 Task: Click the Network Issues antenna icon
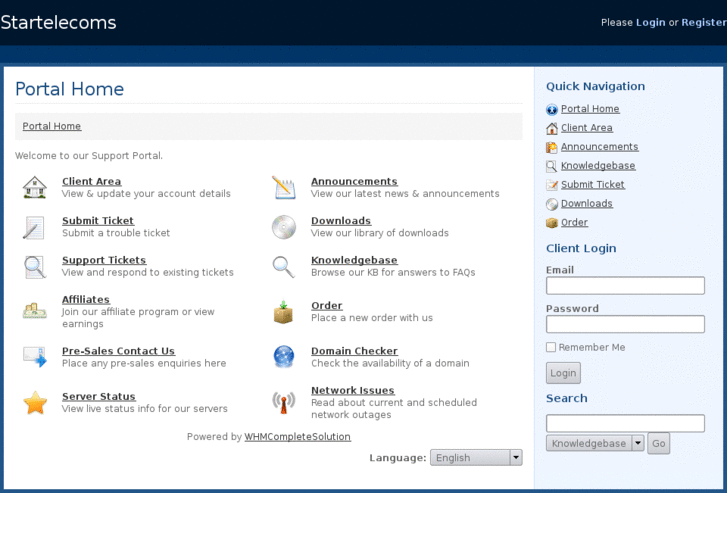pos(284,402)
